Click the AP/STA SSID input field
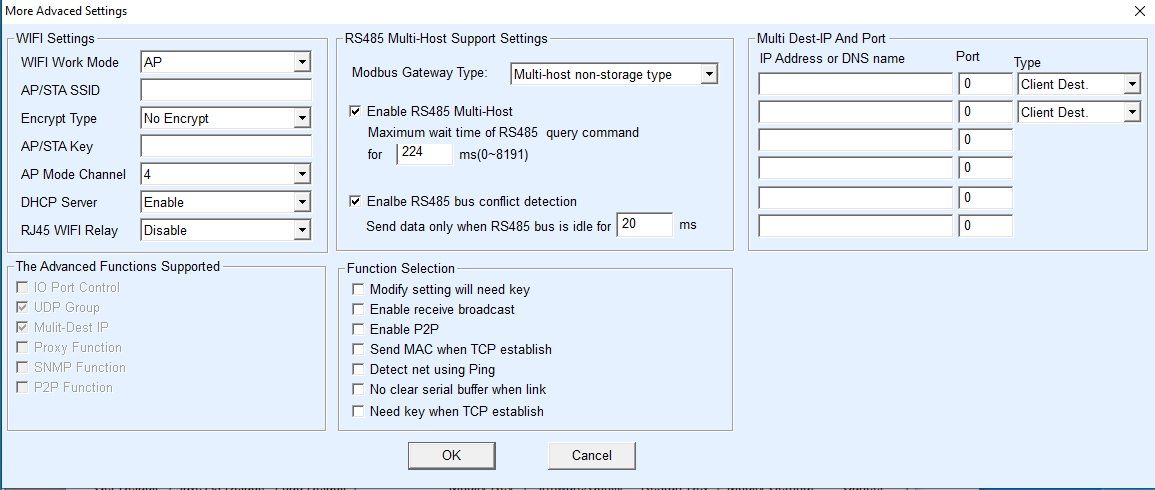 [225, 90]
